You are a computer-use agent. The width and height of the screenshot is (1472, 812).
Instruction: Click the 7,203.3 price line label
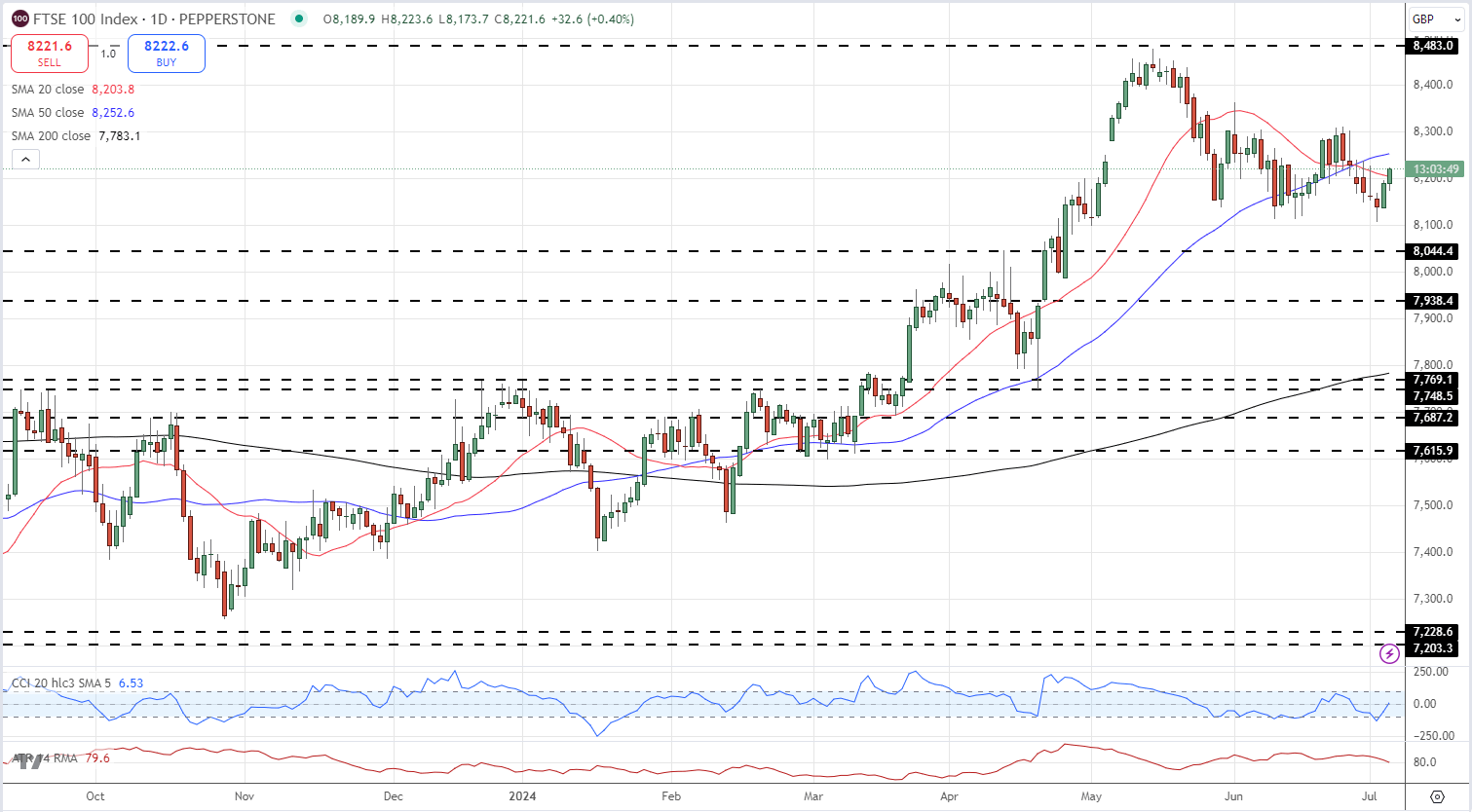coord(1433,648)
